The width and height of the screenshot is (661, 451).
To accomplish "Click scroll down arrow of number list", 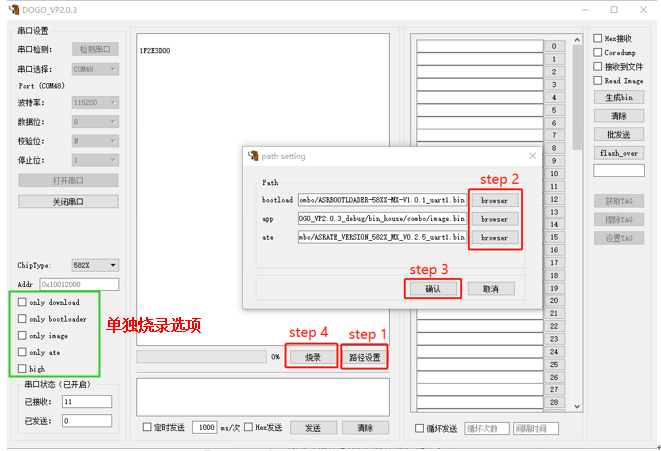I will click(577, 406).
